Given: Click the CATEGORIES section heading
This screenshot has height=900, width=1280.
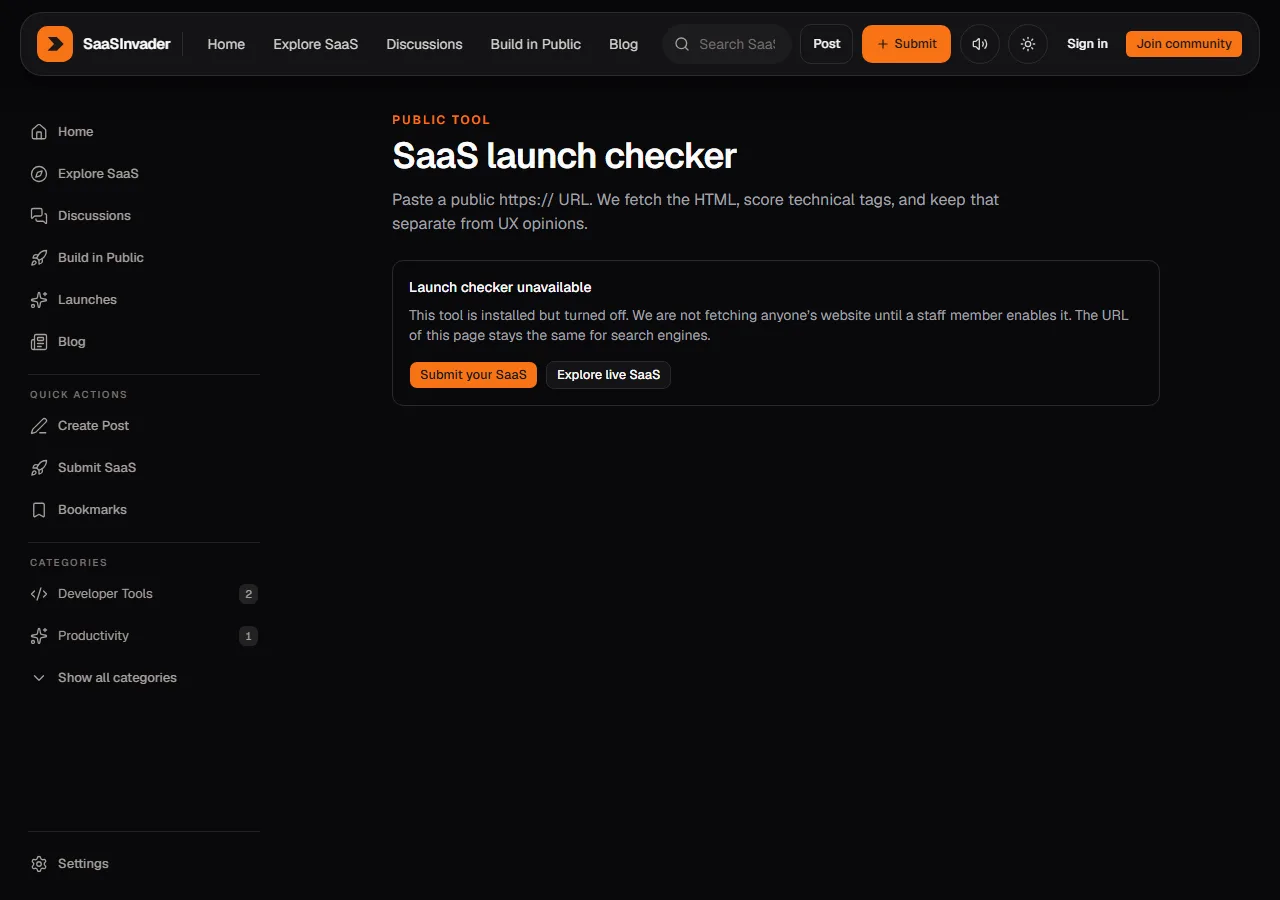Looking at the screenshot, I should click(69, 563).
